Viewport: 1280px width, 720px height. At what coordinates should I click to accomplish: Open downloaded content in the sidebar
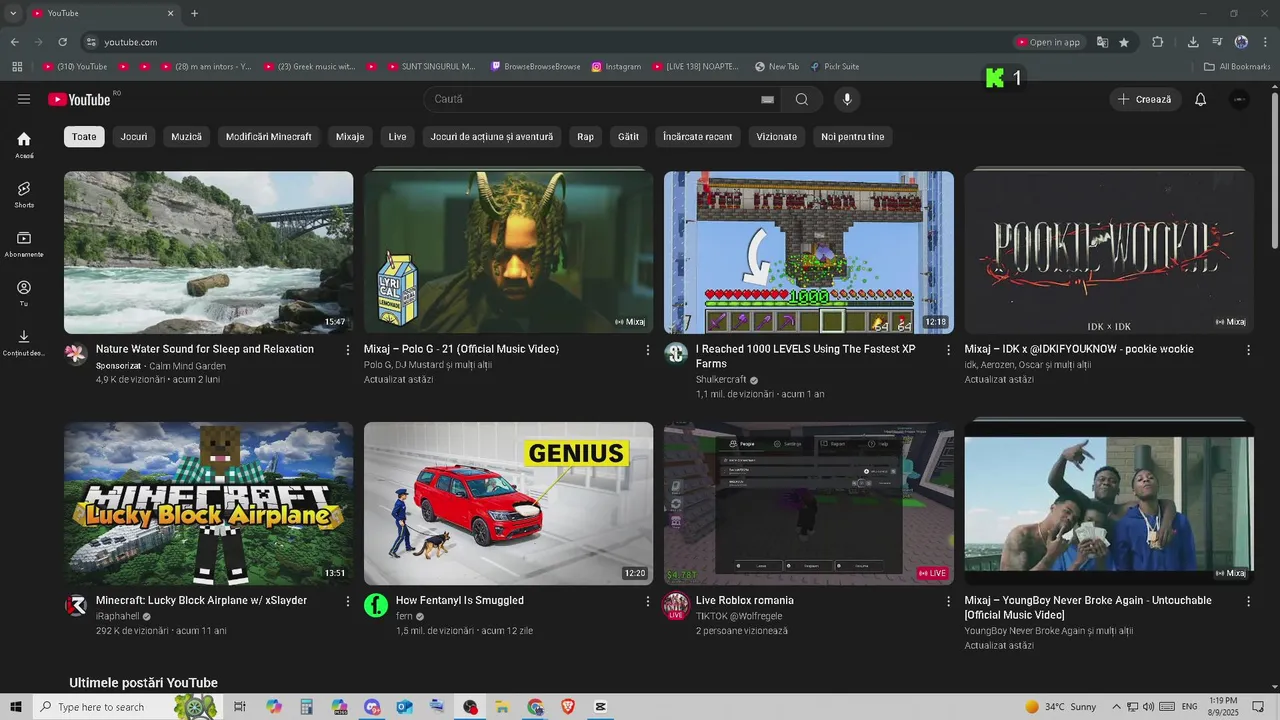tap(24, 342)
